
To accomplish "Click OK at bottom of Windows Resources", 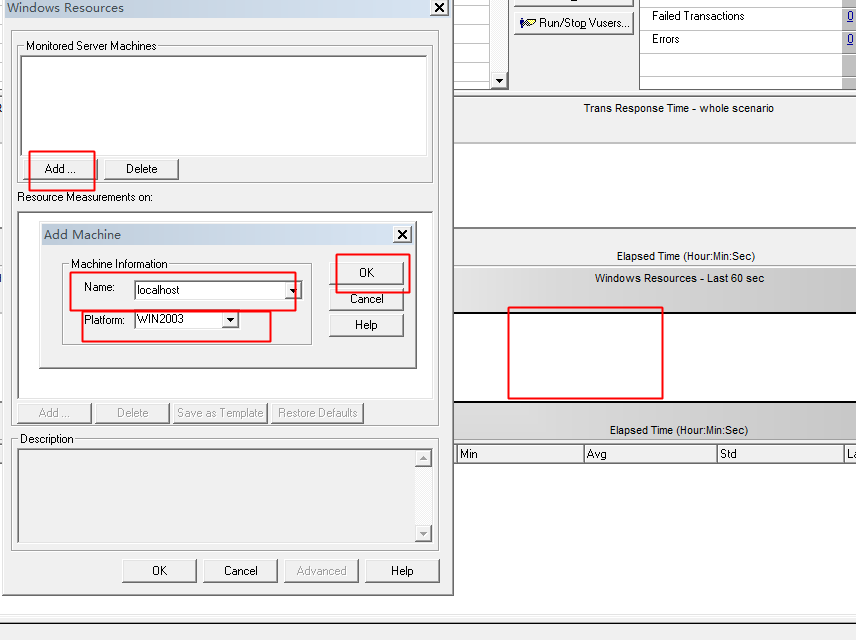I will [x=159, y=571].
